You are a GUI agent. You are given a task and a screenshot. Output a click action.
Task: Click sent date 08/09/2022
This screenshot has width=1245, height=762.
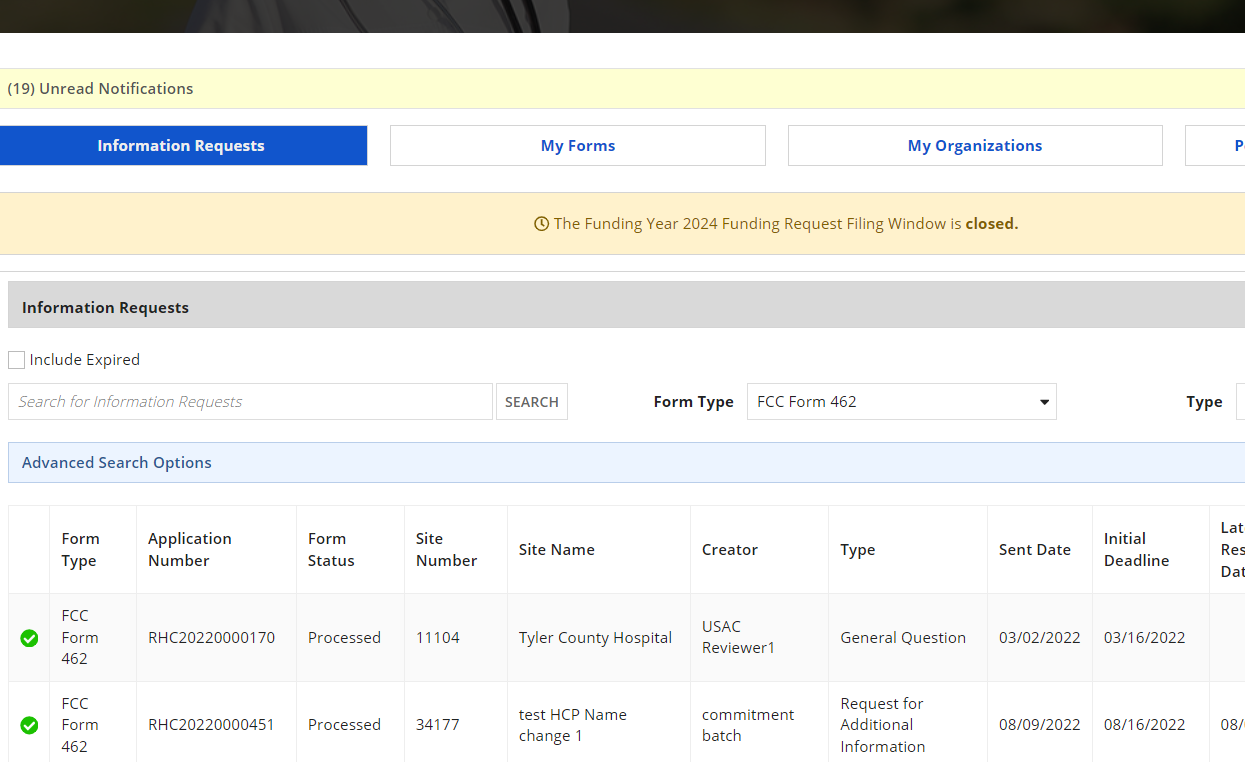point(1040,725)
